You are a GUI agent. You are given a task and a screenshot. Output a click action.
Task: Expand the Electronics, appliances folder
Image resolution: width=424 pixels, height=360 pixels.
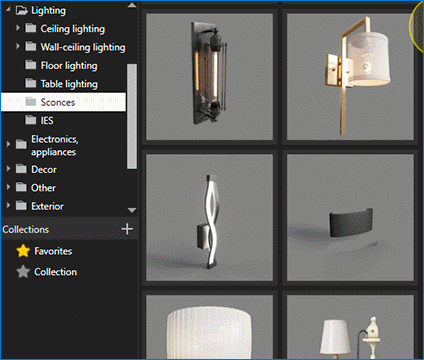(8, 144)
